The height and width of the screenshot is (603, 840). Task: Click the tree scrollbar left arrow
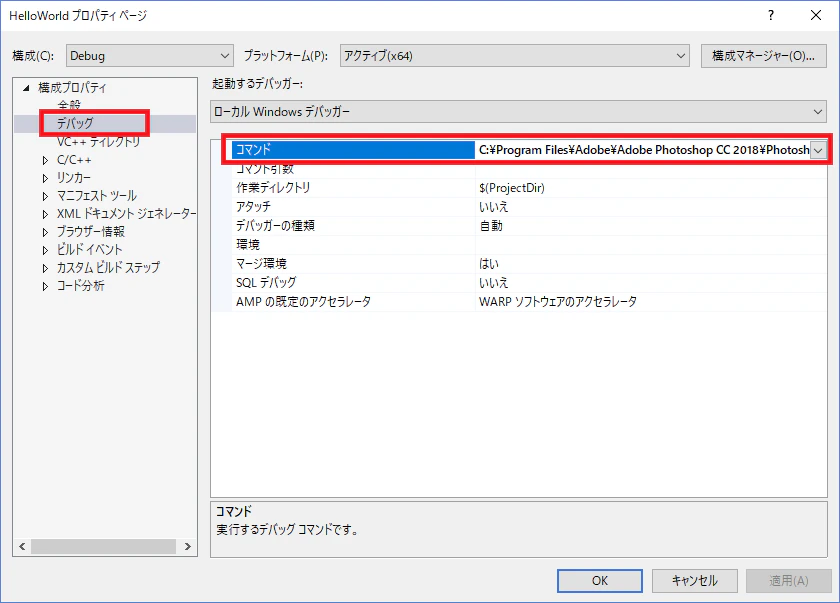pyautogui.click(x=22, y=547)
